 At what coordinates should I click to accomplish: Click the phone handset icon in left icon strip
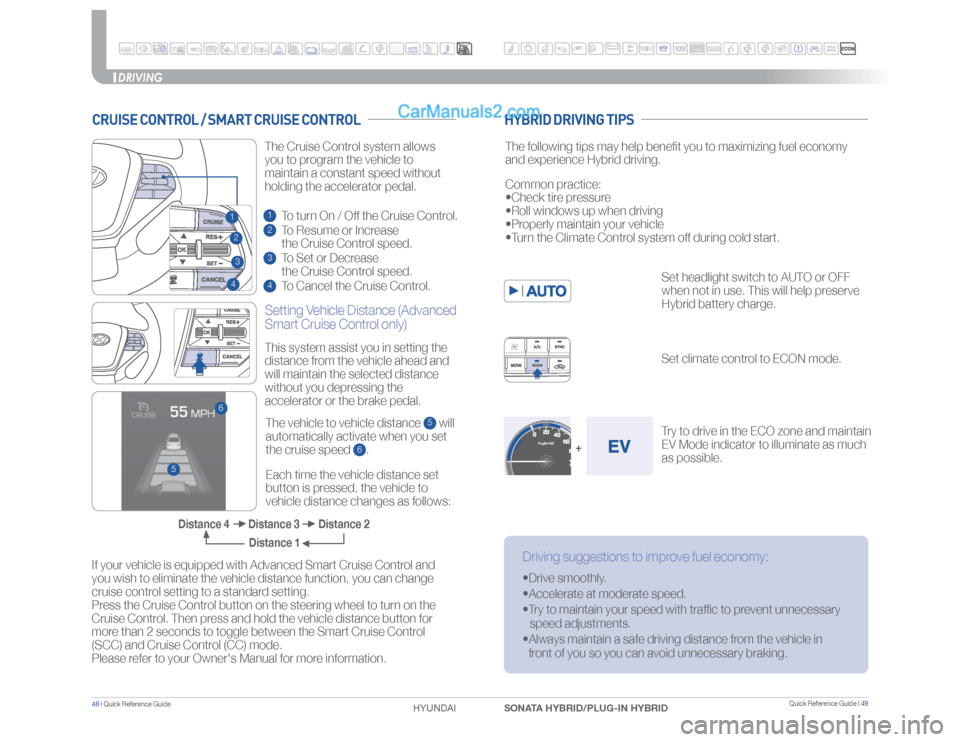[362, 48]
